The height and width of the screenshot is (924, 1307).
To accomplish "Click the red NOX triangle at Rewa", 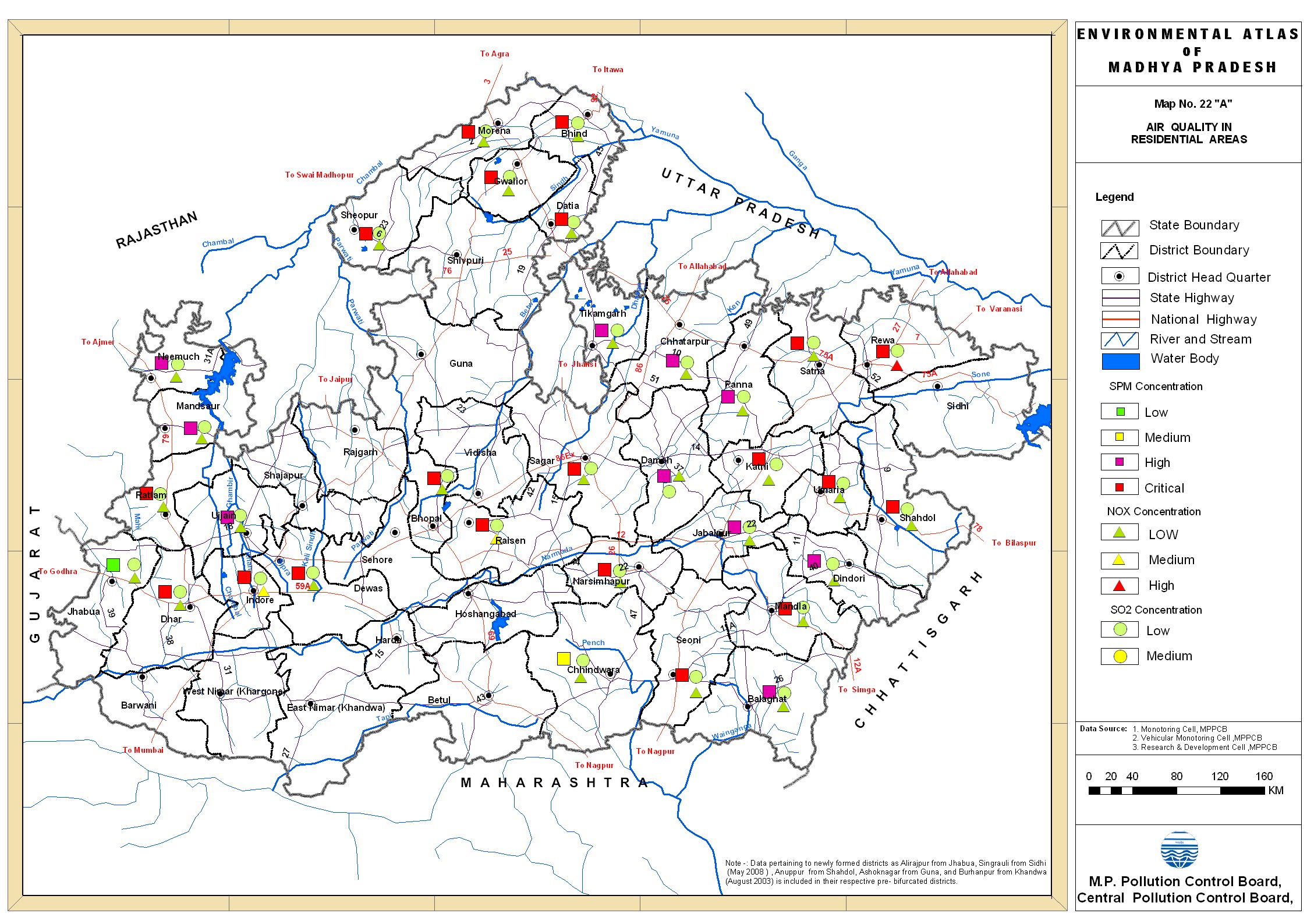I will [897, 366].
